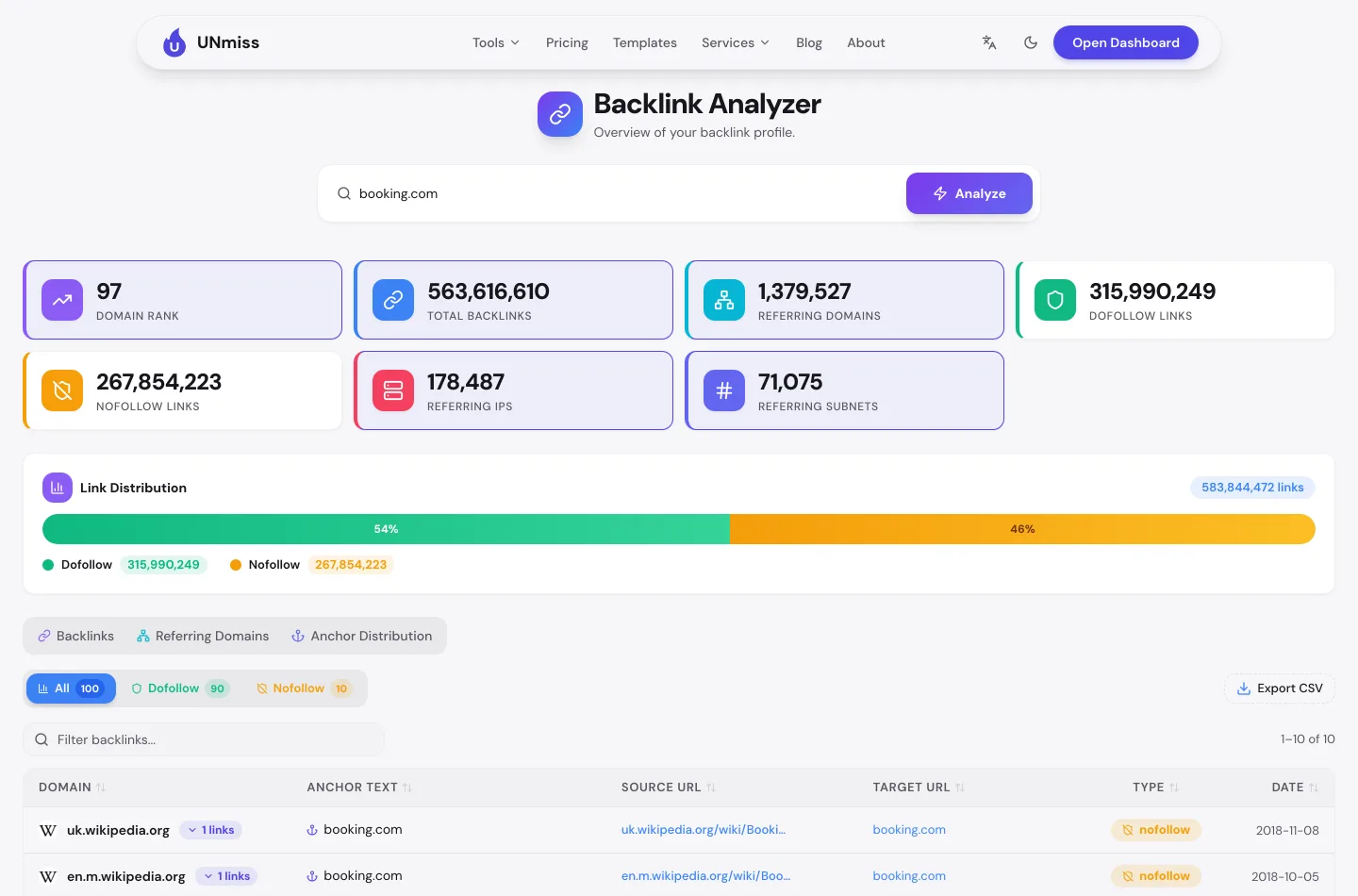The width and height of the screenshot is (1358, 896).
Task: Filter by Nofollow 10 links
Action: tap(304, 689)
